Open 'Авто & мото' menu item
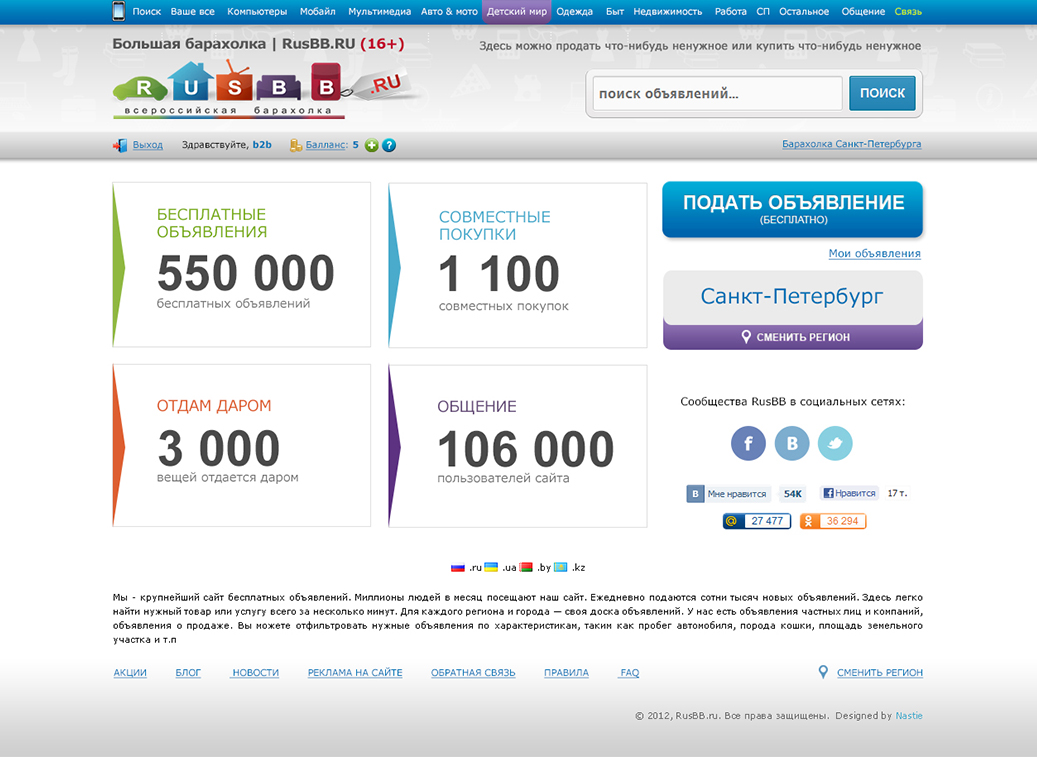Image resolution: width=1037 pixels, height=757 pixels. (x=449, y=11)
